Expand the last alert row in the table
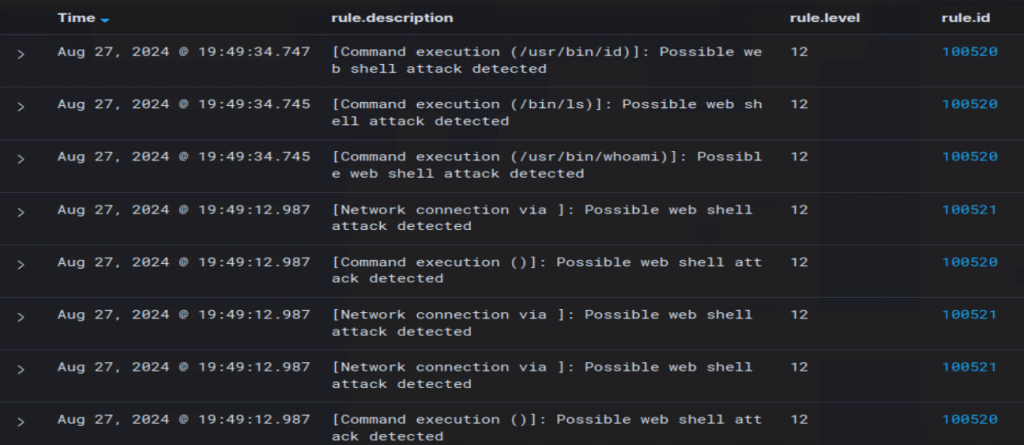Screen dimensions: 1024x445 pos(20,420)
